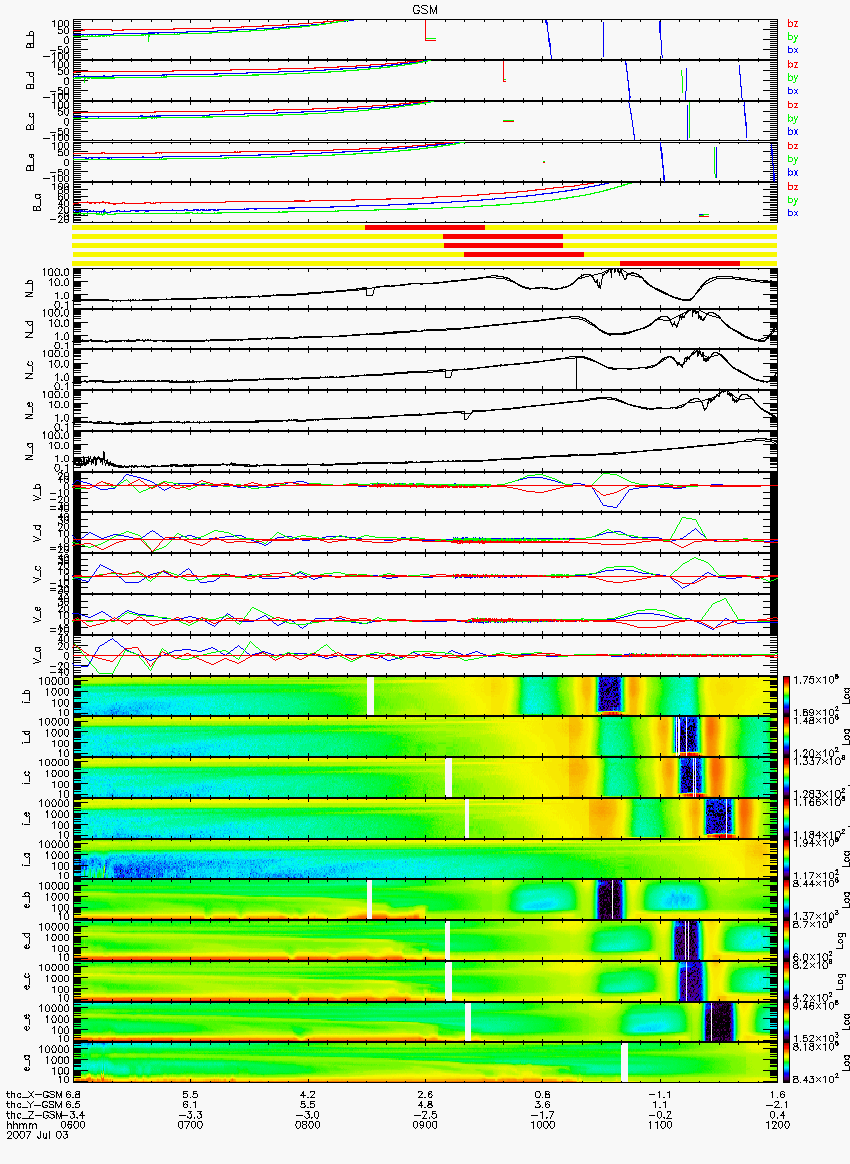Click the 0900 time tick label
850x1164 pixels.
coord(425,1125)
